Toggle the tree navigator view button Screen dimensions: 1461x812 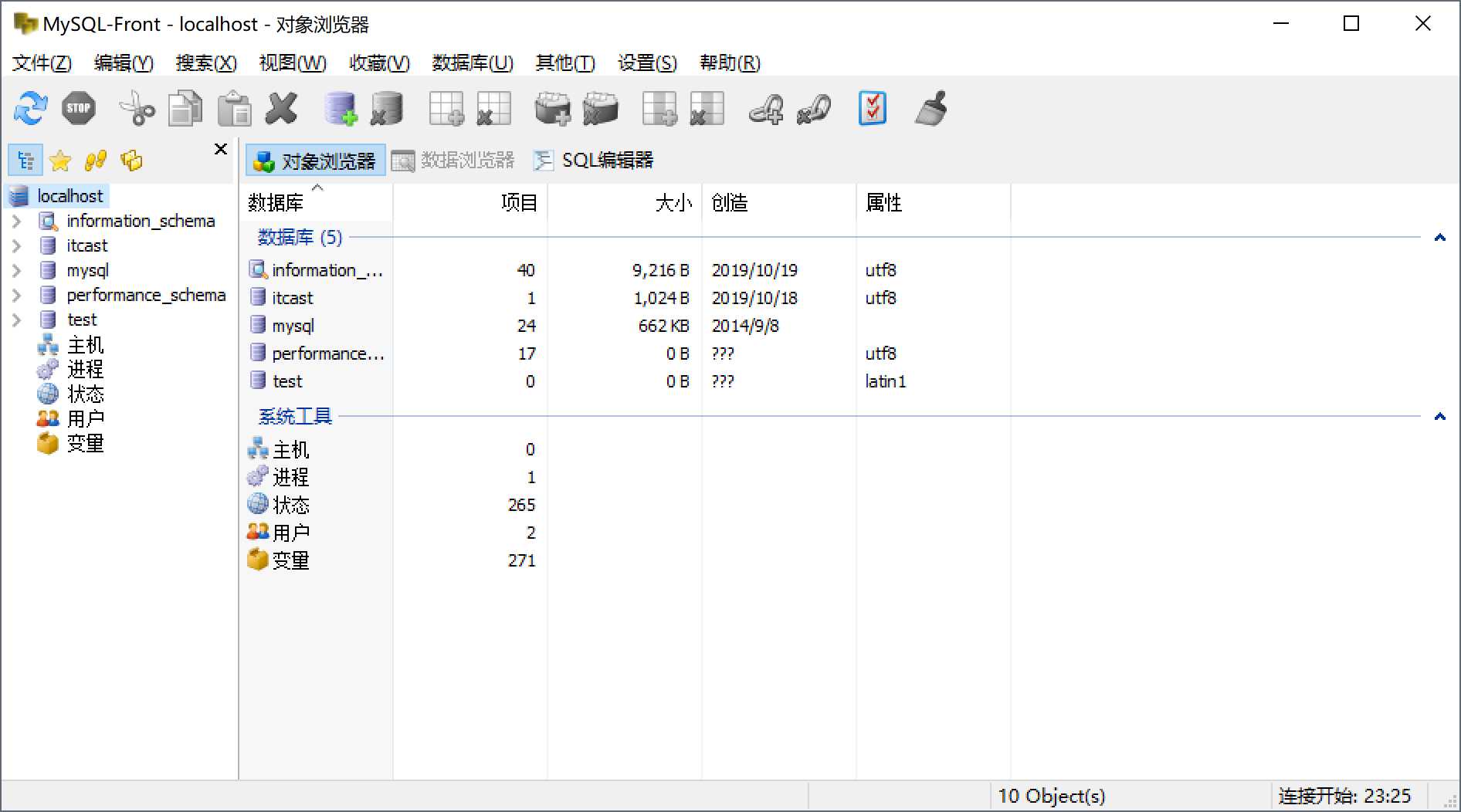[25, 161]
